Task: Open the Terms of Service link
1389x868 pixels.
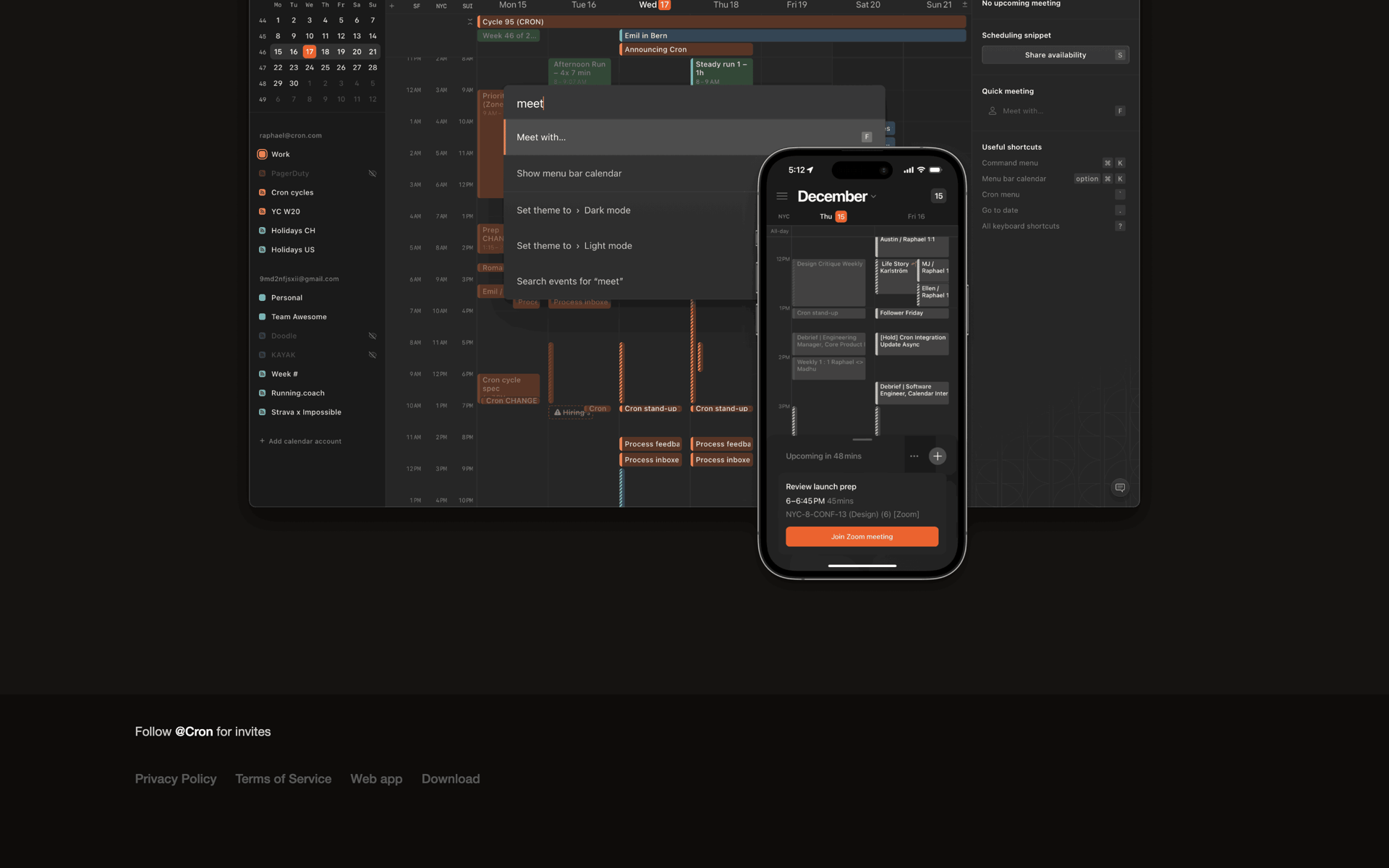Action: [x=283, y=779]
